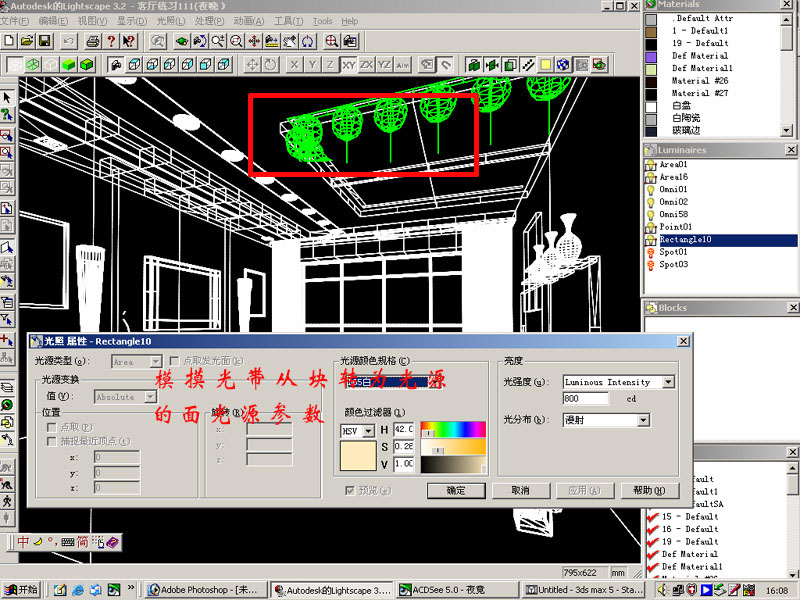Click the Print icon
The width and height of the screenshot is (800, 600).
92,41
